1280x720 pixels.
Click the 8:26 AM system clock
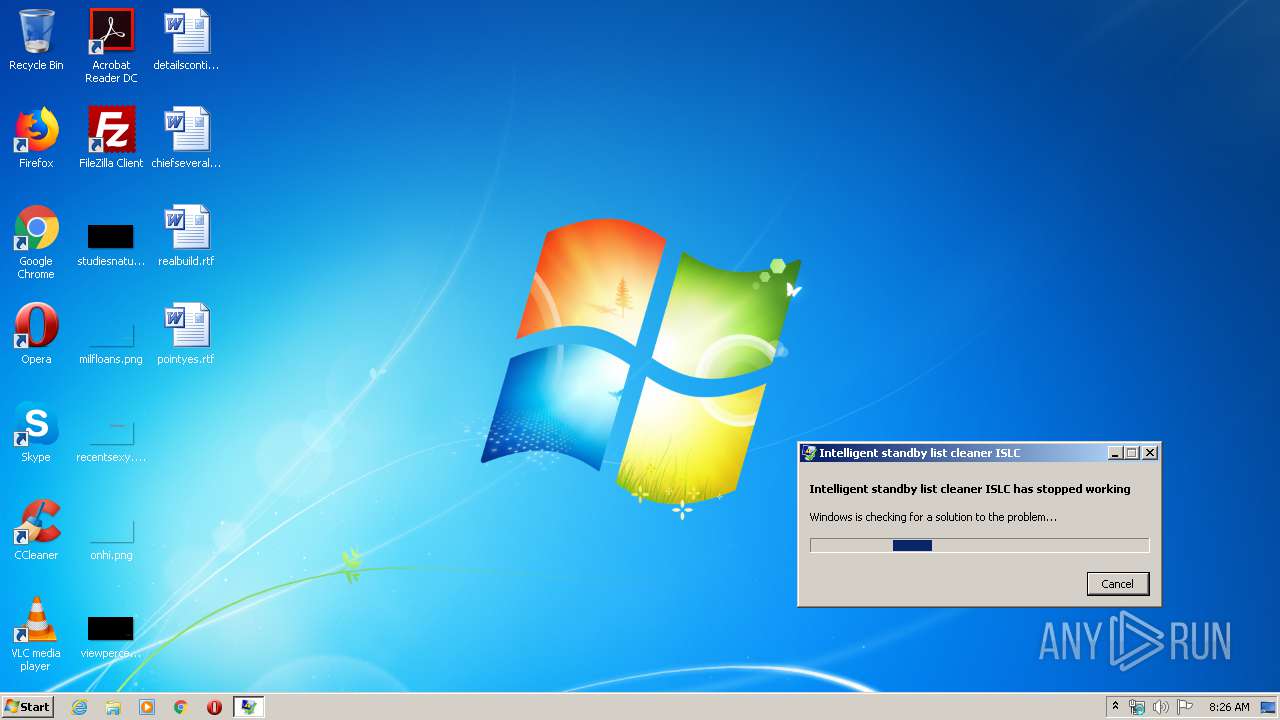pyautogui.click(x=1229, y=707)
